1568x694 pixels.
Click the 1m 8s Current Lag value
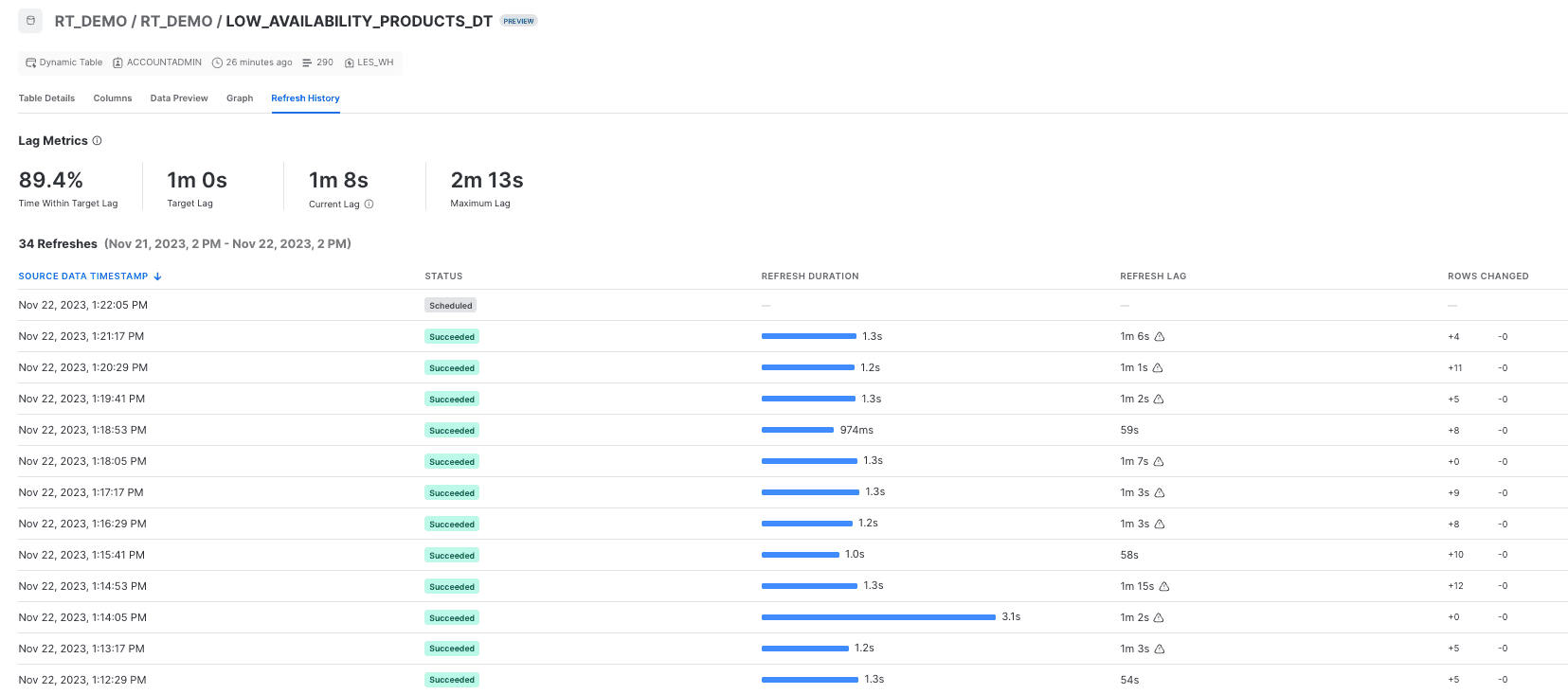(x=338, y=180)
